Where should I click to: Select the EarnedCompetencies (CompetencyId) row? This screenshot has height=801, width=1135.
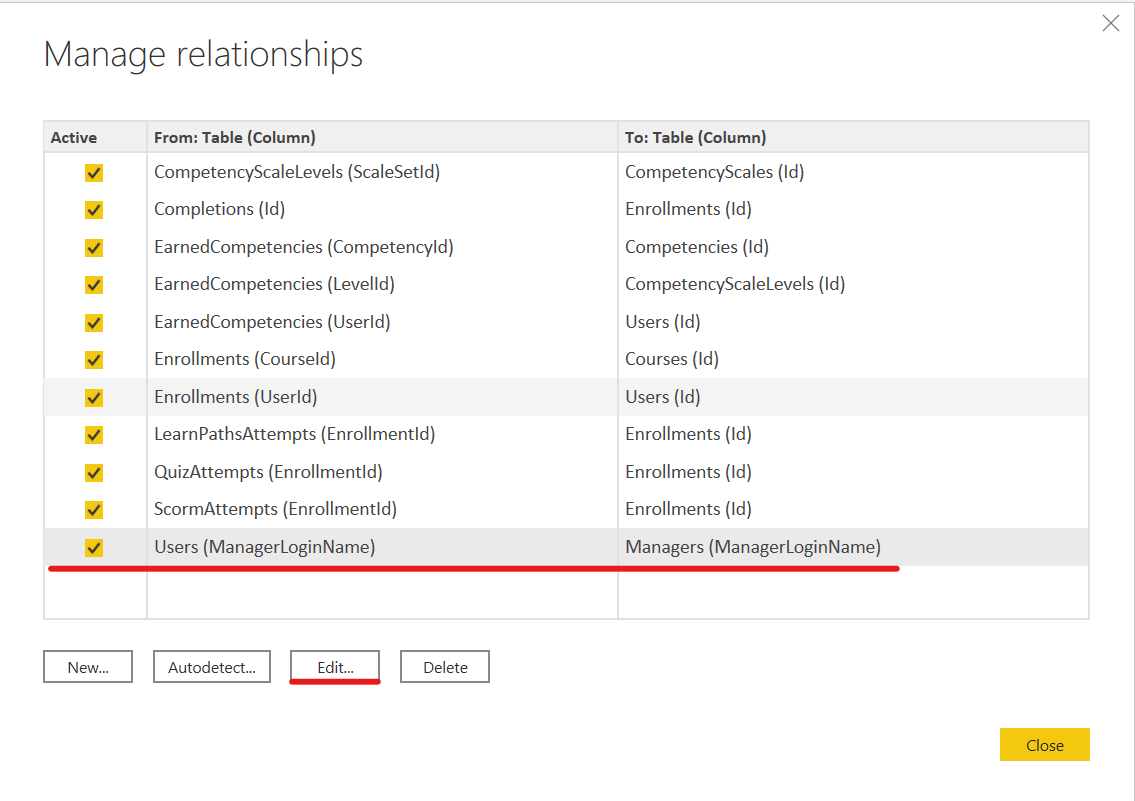(303, 247)
